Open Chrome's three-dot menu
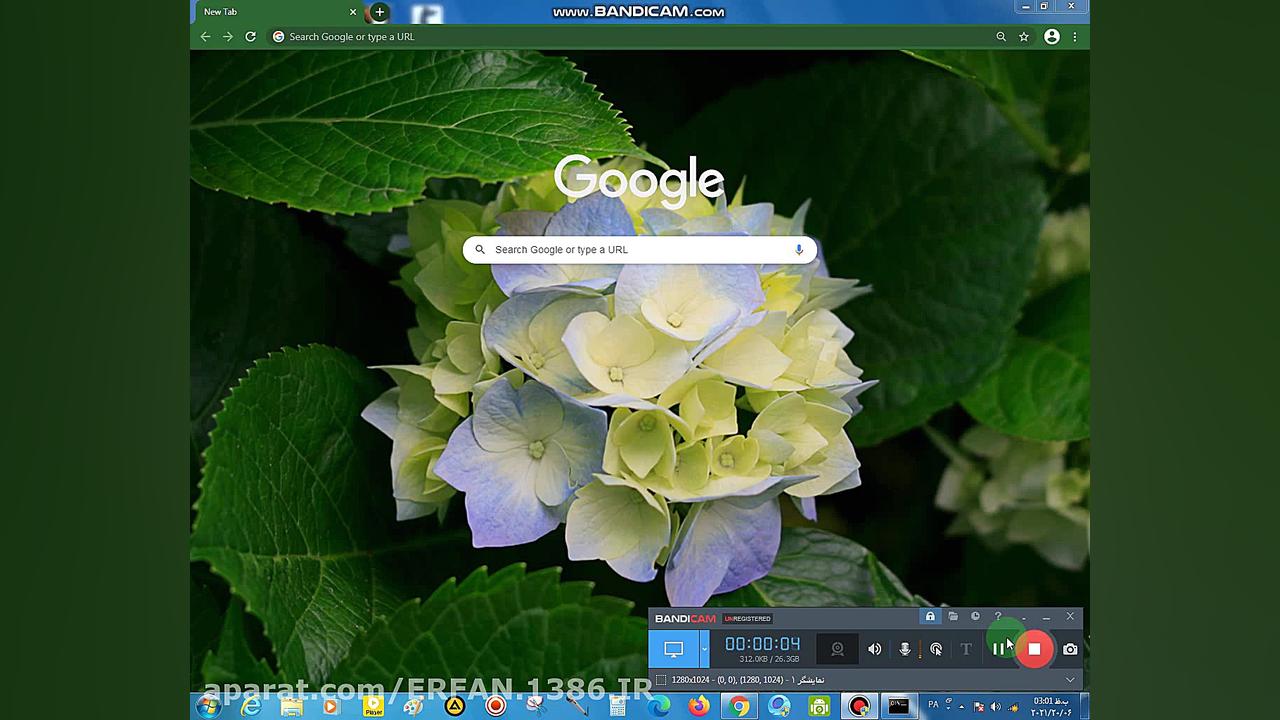Screen dimensions: 1280x720 (x=1075, y=37)
